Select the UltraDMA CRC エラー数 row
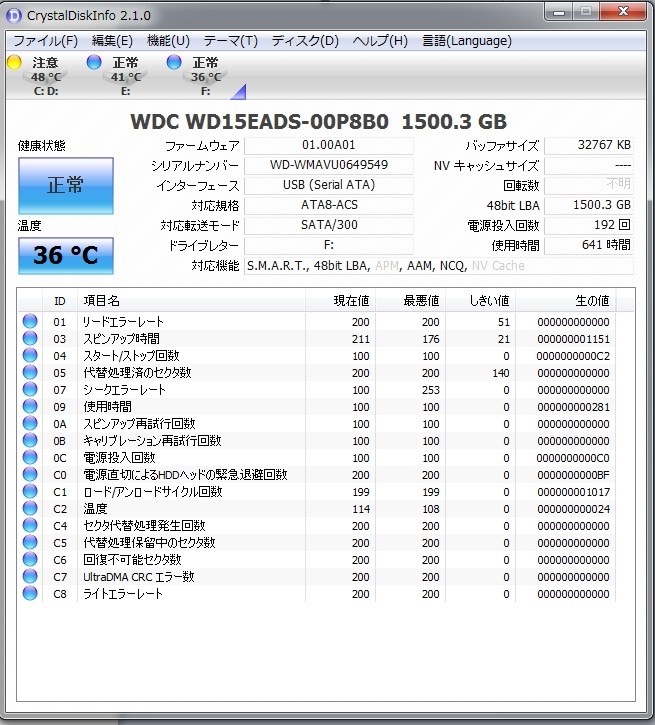This screenshot has width=655, height=725. click(317, 577)
